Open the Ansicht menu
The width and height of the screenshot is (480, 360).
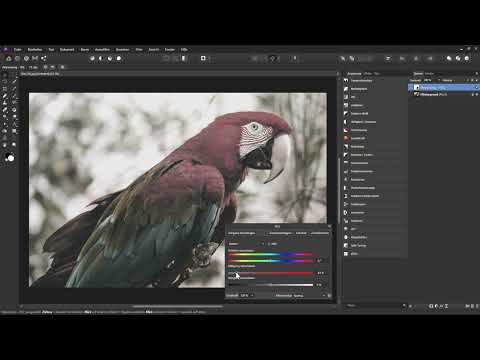tap(154, 49)
